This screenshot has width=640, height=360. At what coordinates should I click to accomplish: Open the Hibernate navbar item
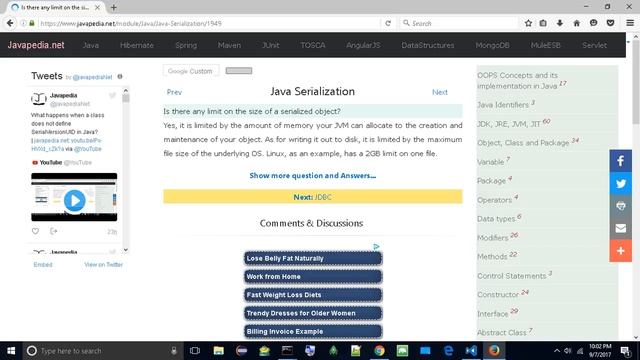(x=137, y=45)
